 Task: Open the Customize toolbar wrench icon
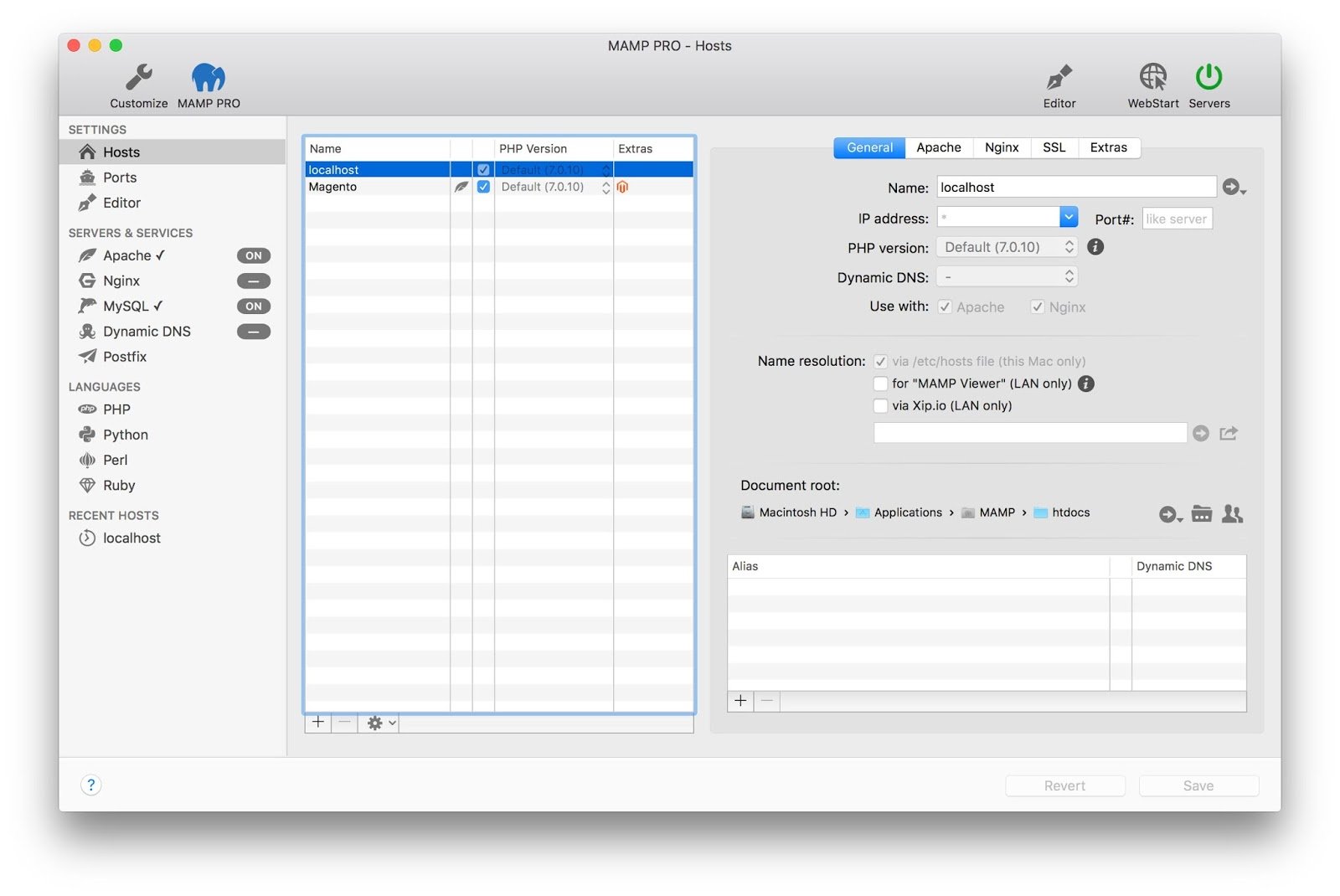138,77
